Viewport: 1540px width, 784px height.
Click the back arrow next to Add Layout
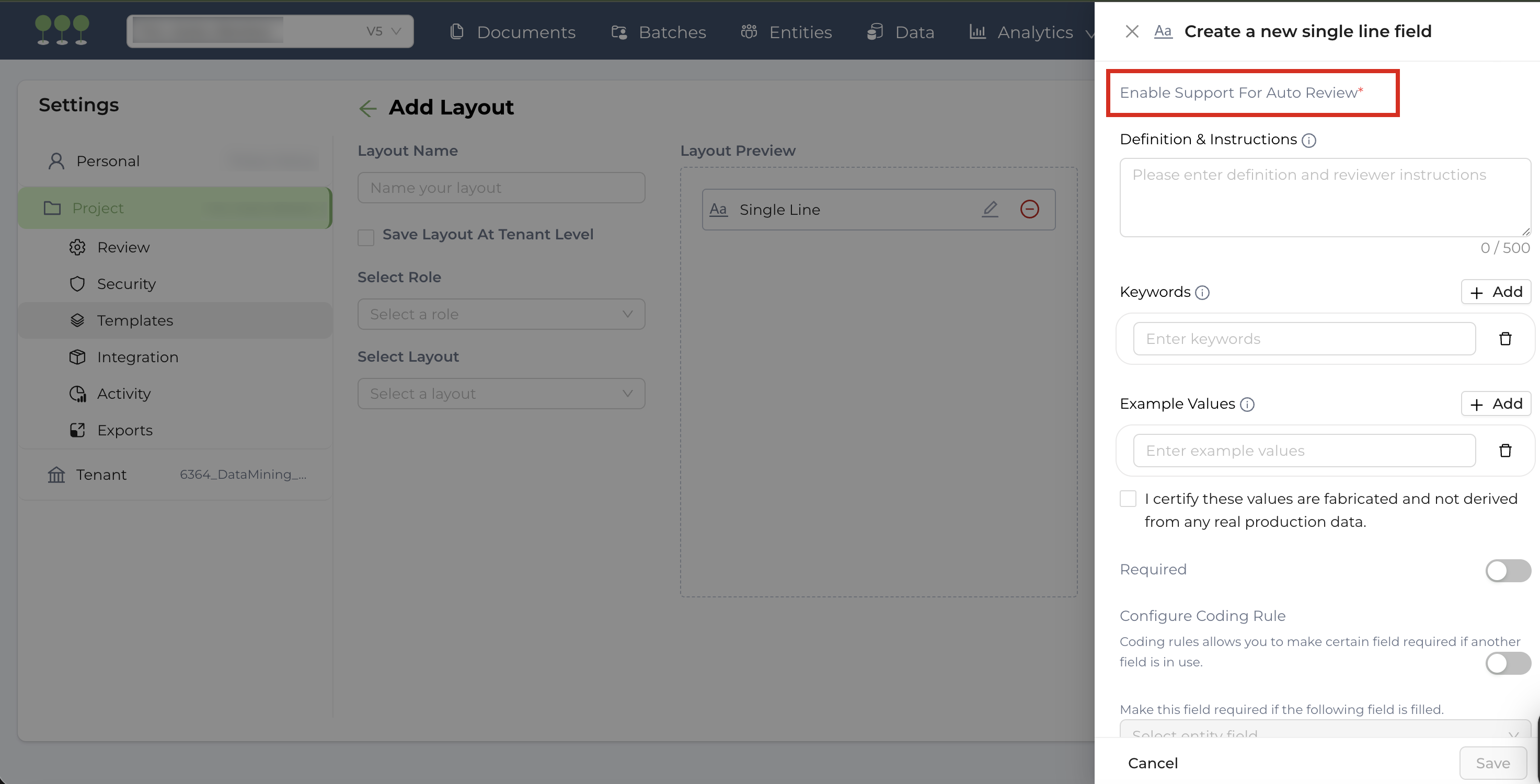coord(367,108)
